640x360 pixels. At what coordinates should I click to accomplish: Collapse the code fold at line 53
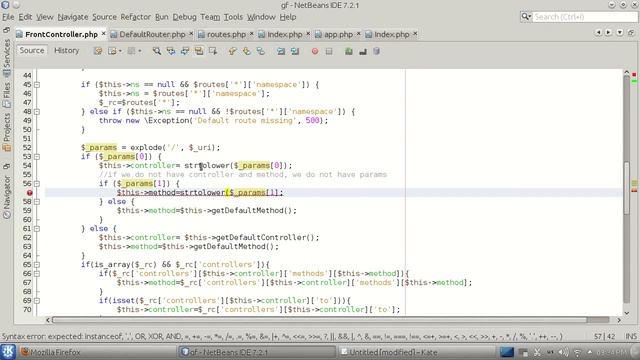[x=37, y=156]
